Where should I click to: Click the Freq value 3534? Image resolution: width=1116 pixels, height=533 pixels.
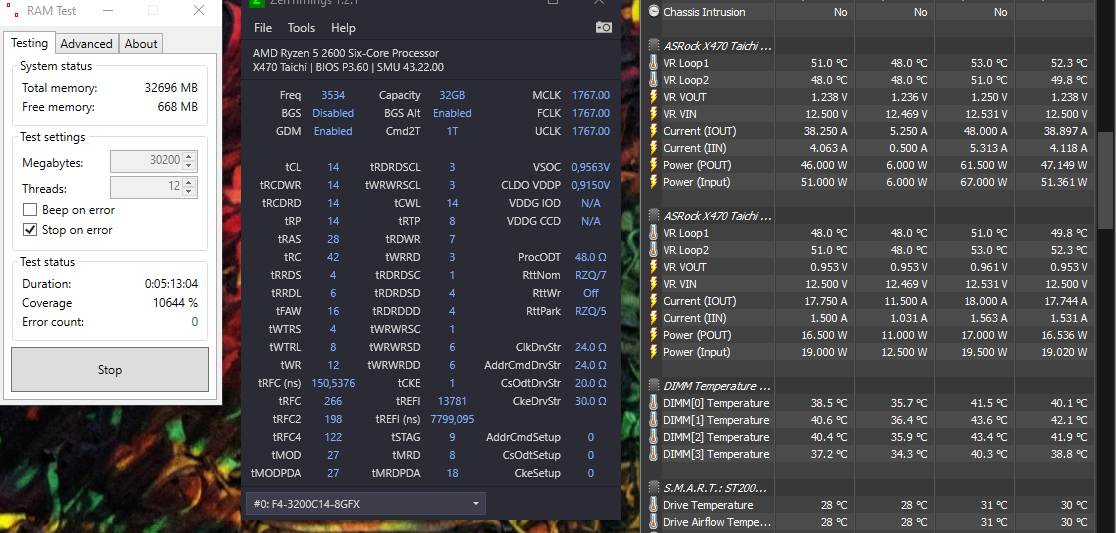pos(332,95)
